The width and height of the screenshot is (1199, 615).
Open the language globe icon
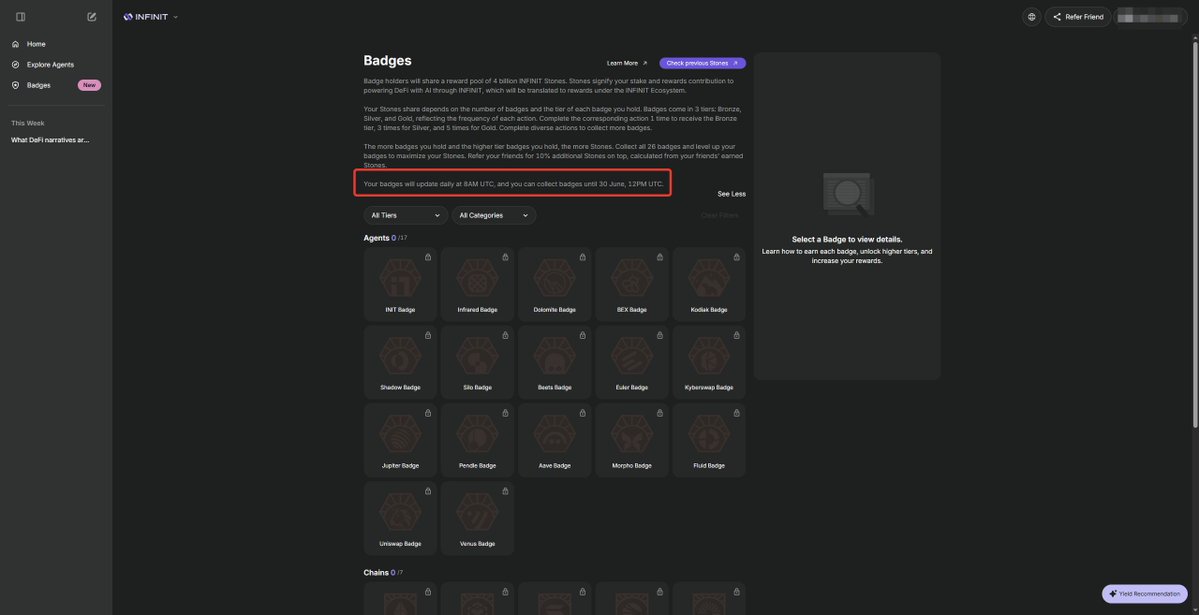pyautogui.click(x=1032, y=17)
